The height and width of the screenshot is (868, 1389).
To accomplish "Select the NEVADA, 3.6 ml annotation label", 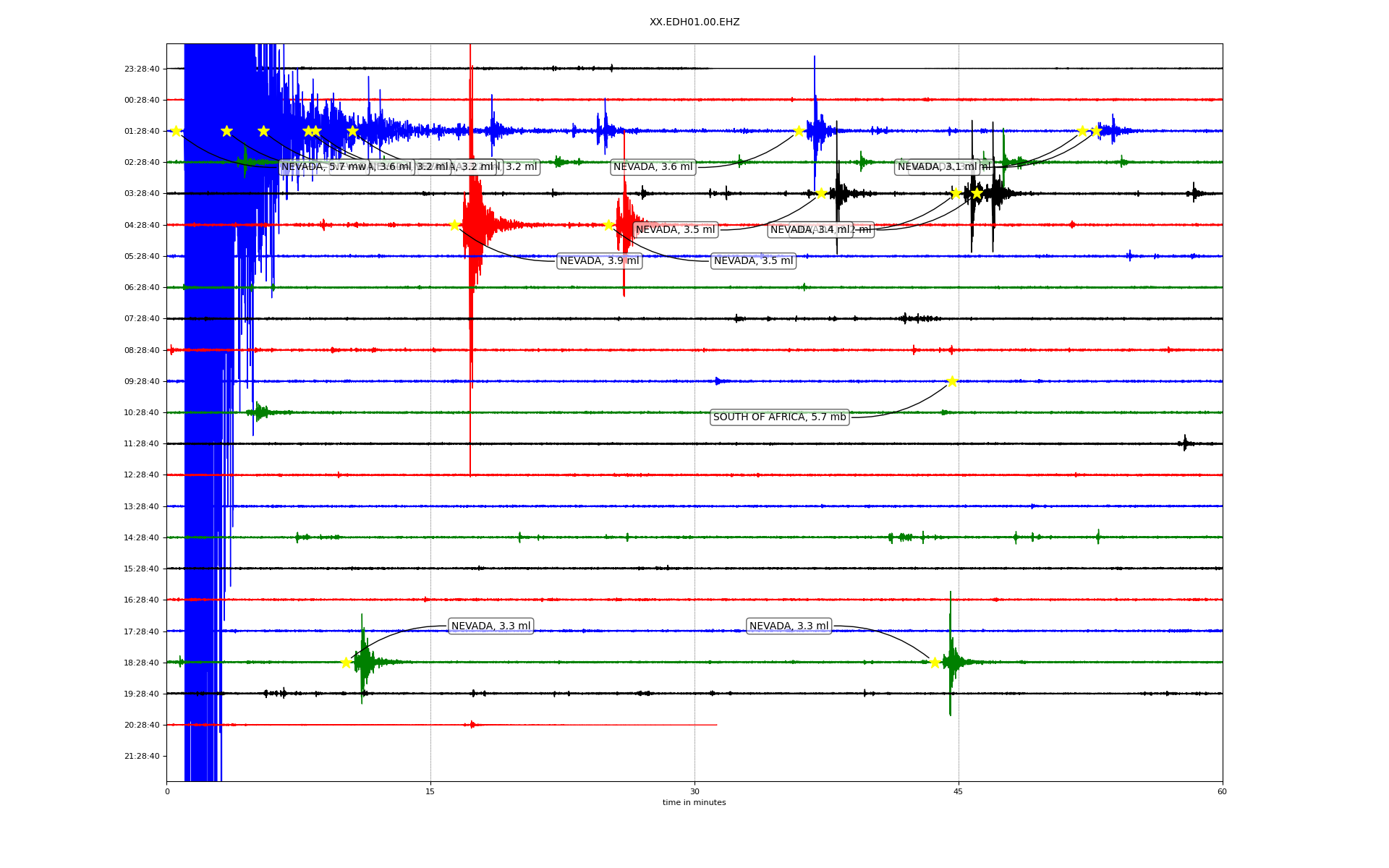I will point(653,167).
